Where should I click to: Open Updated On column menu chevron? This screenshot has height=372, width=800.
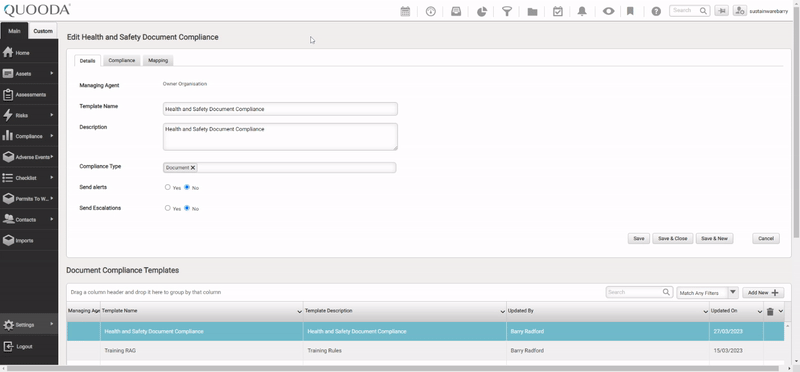coord(760,311)
